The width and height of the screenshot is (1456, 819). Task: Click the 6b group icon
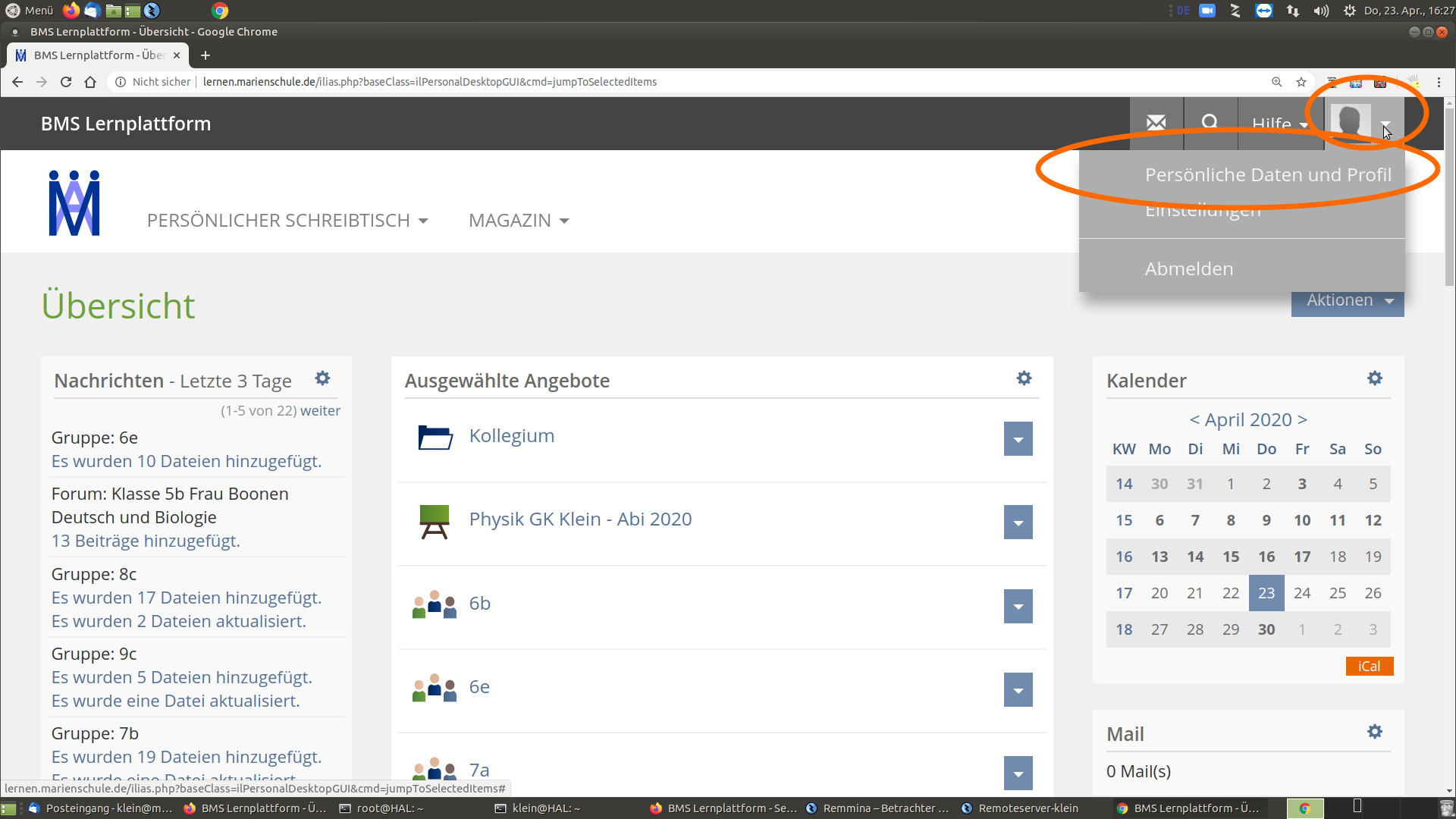tap(435, 604)
